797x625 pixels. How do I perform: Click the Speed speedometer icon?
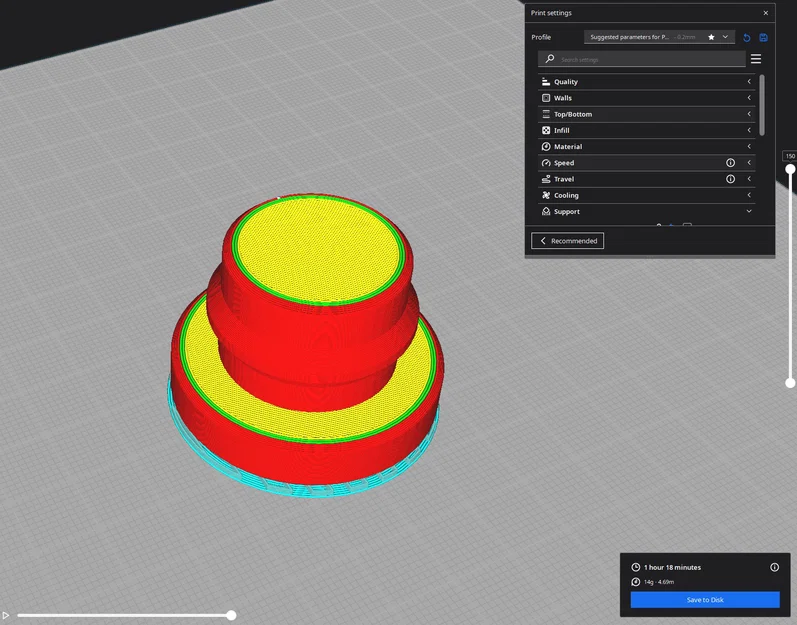[546, 163]
